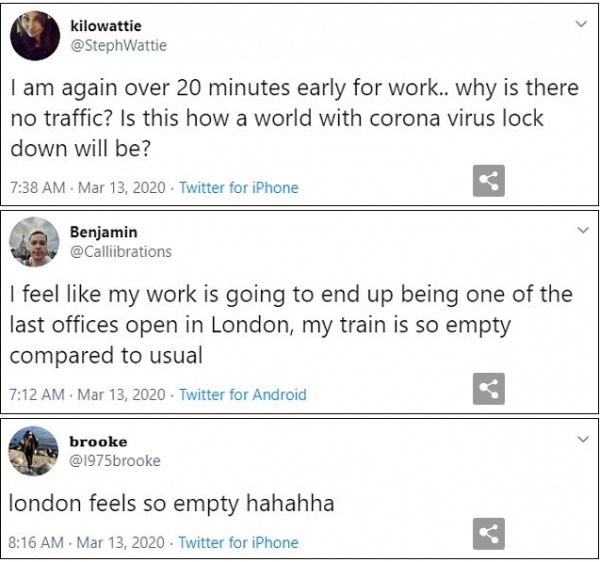600x562 pixels.
Task: Open brooke's profile avatar
Action: [x=33, y=451]
